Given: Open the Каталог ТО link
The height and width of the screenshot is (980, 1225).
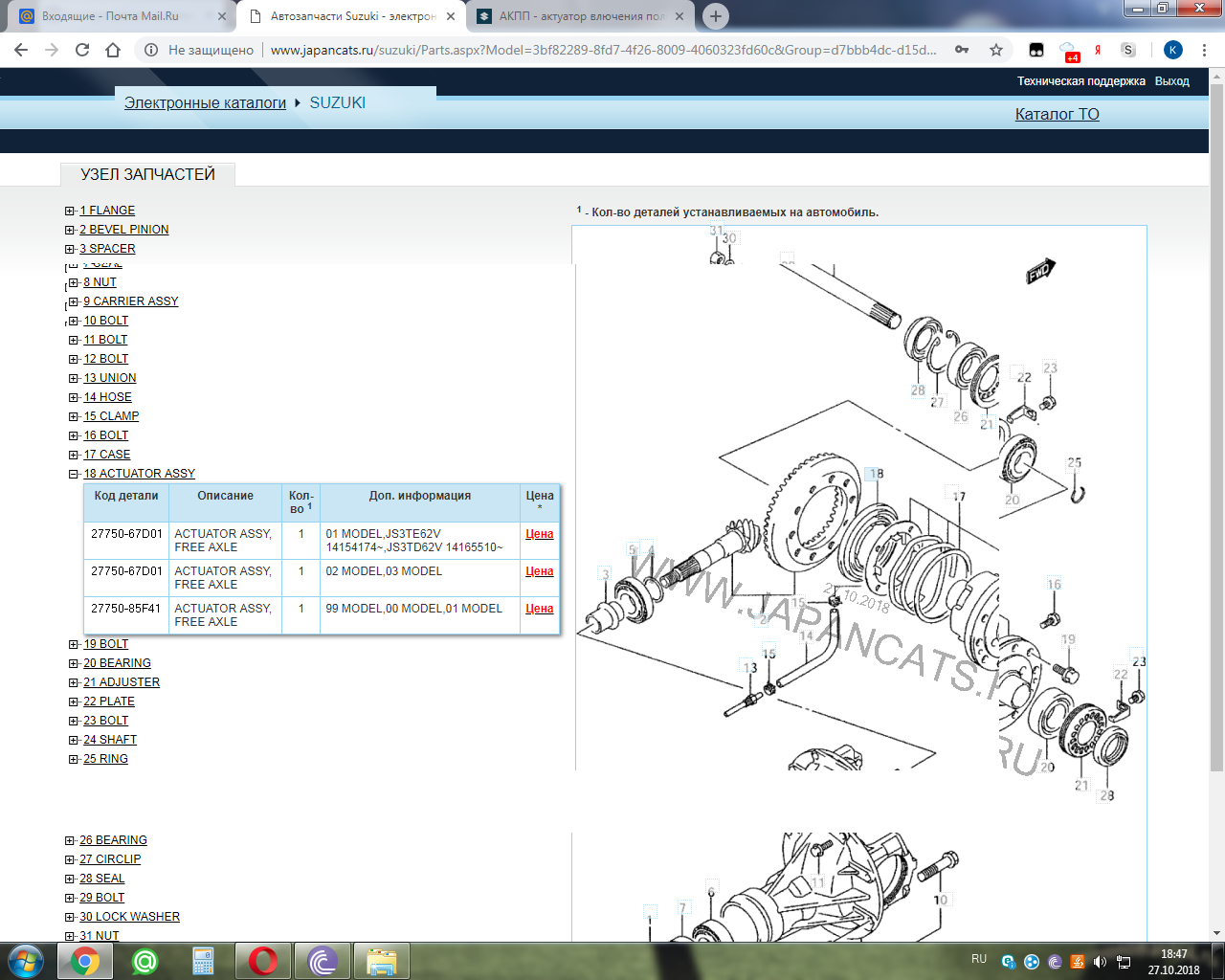Looking at the screenshot, I should [1057, 114].
